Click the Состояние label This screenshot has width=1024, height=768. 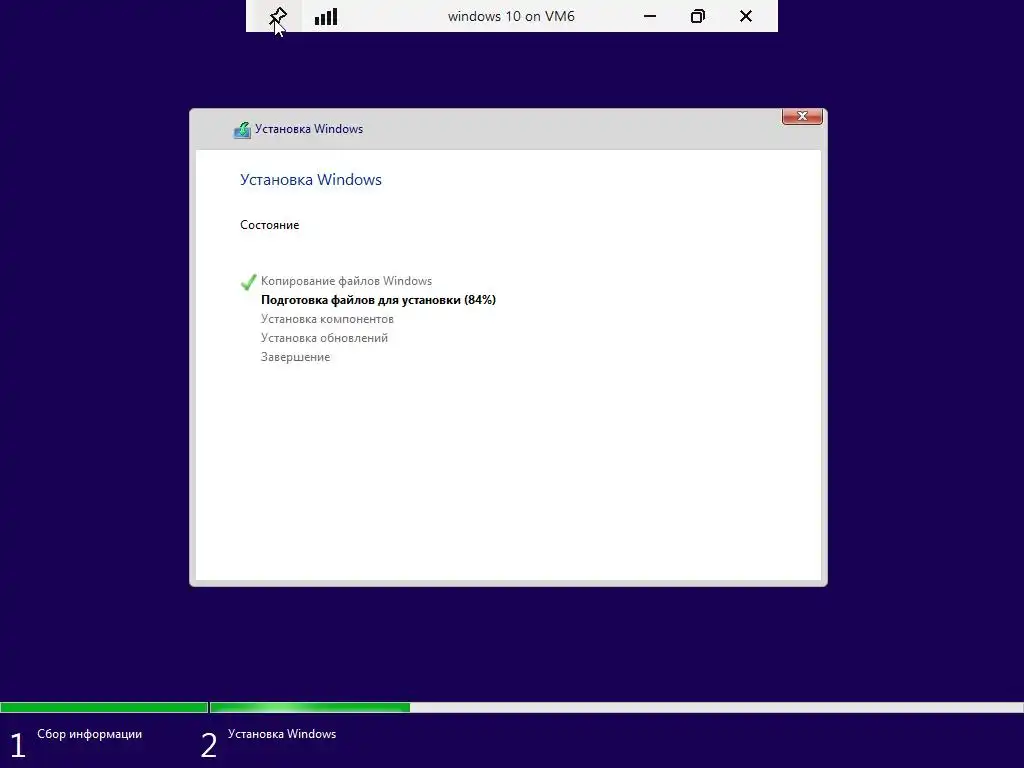[270, 225]
